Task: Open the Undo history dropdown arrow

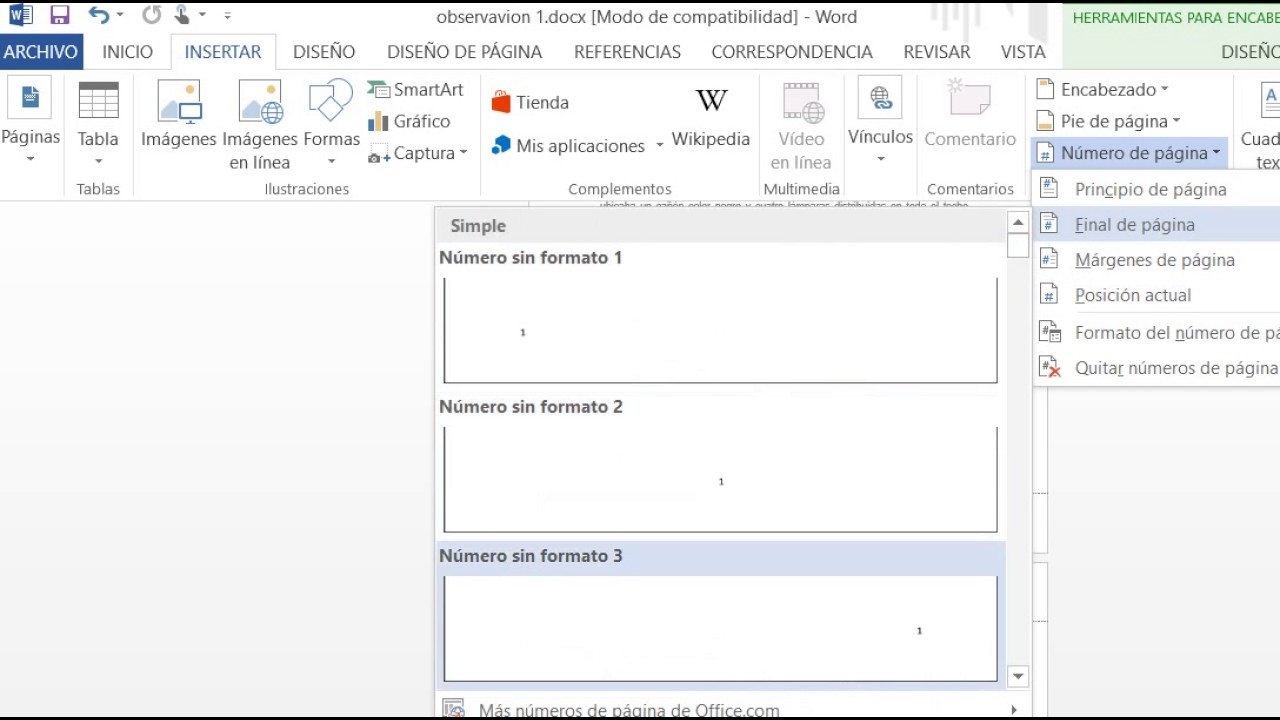Action: pyautogui.click(x=120, y=15)
